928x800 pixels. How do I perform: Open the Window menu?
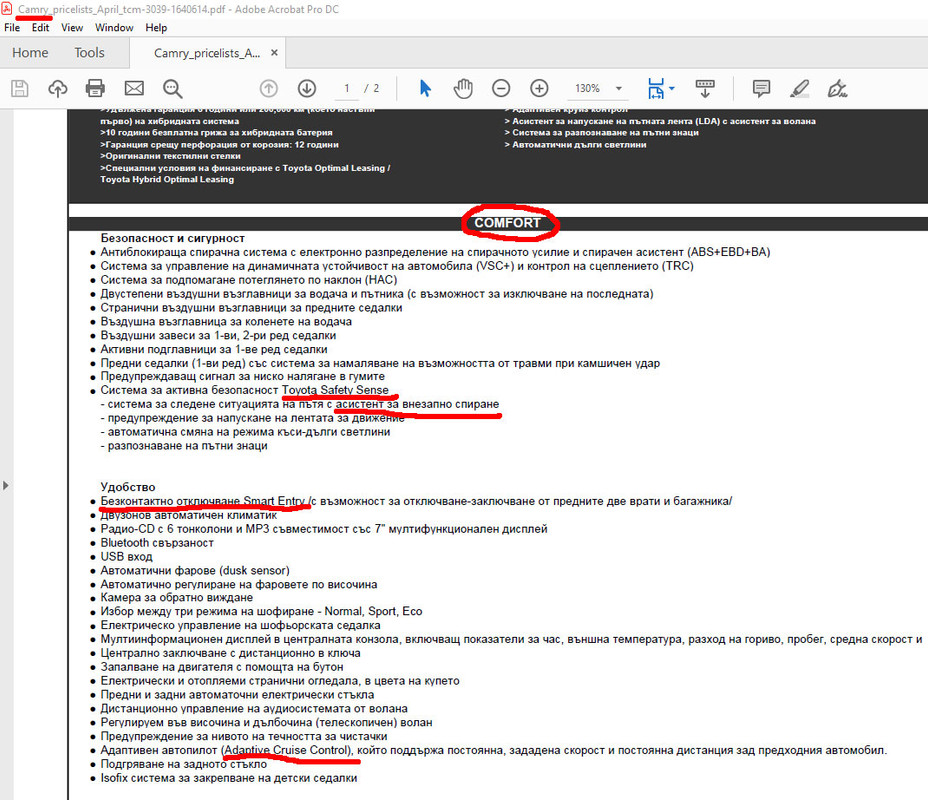coord(114,28)
